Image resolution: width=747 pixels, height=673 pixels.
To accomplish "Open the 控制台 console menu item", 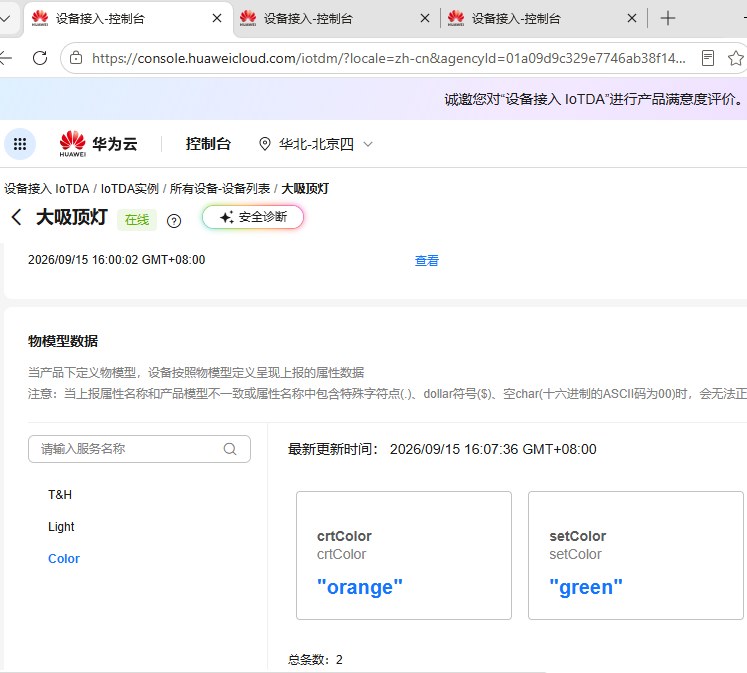I will (208, 144).
